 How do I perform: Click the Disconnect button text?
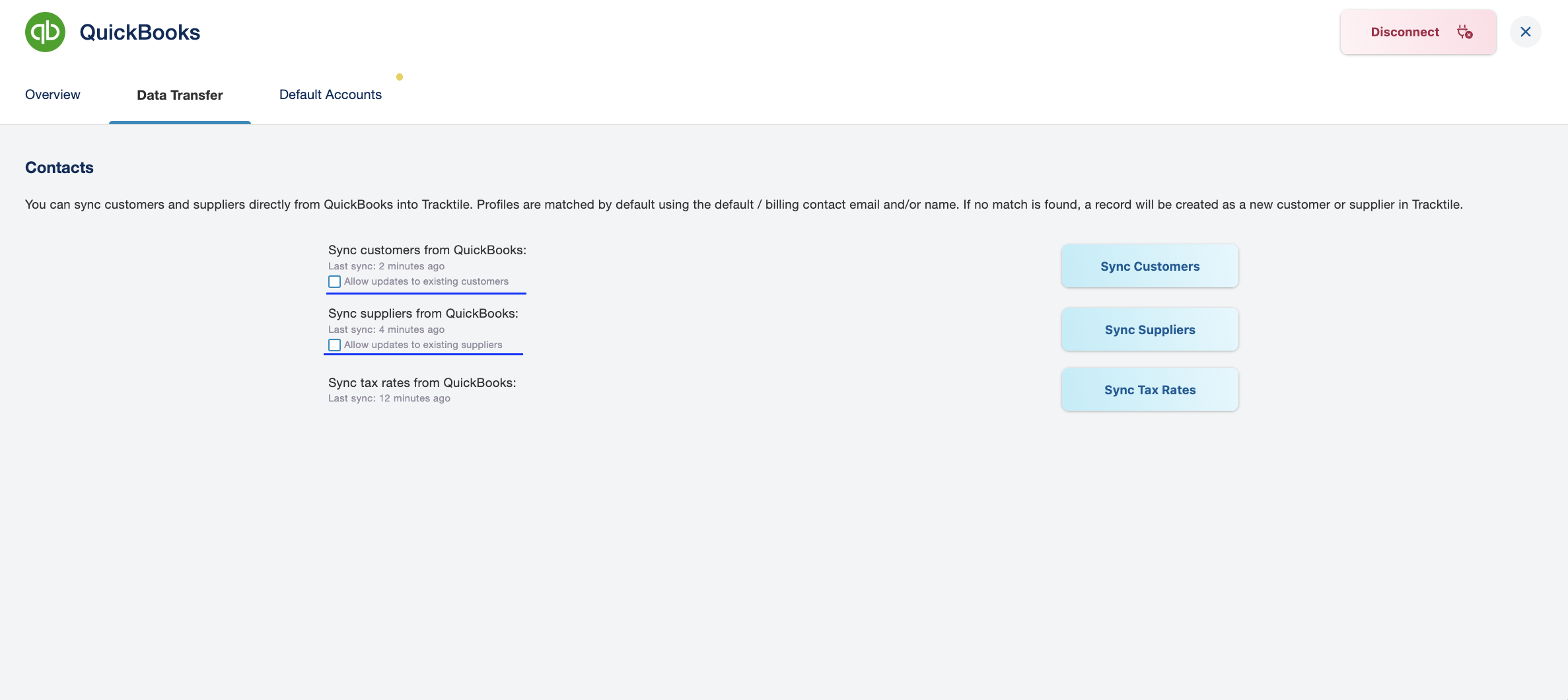[x=1404, y=32]
